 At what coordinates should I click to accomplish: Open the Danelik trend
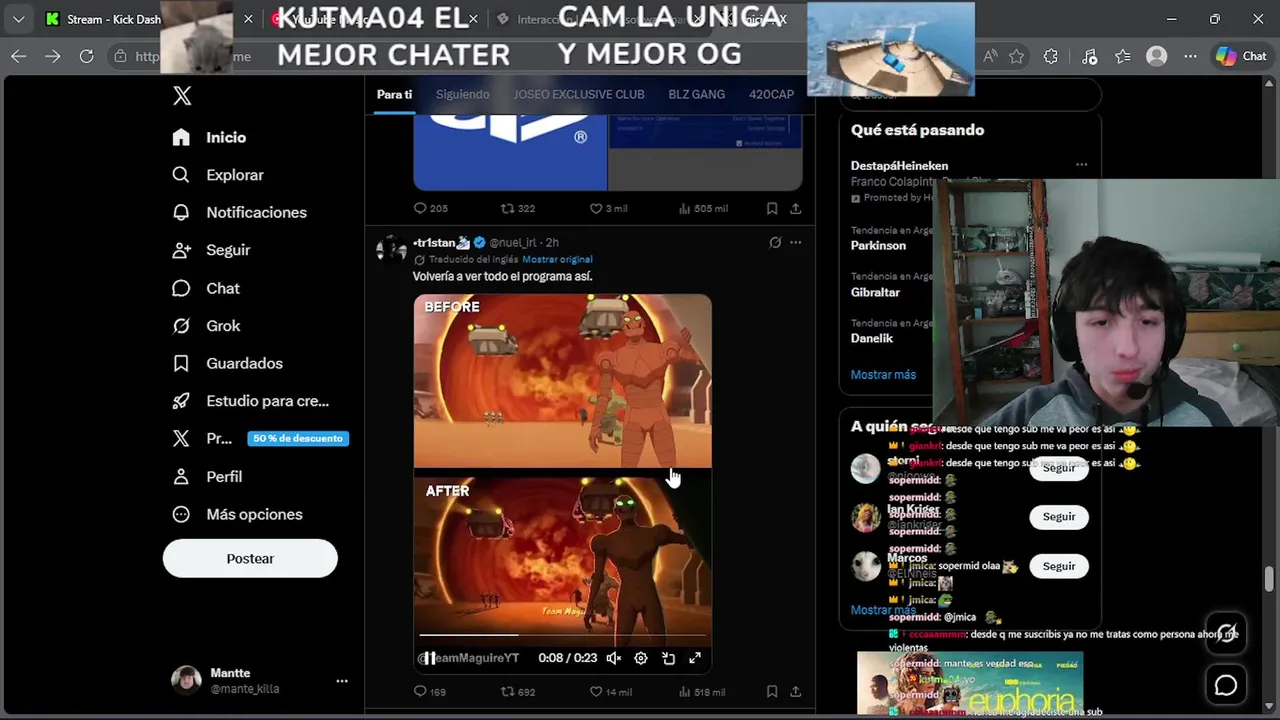[x=872, y=338]
